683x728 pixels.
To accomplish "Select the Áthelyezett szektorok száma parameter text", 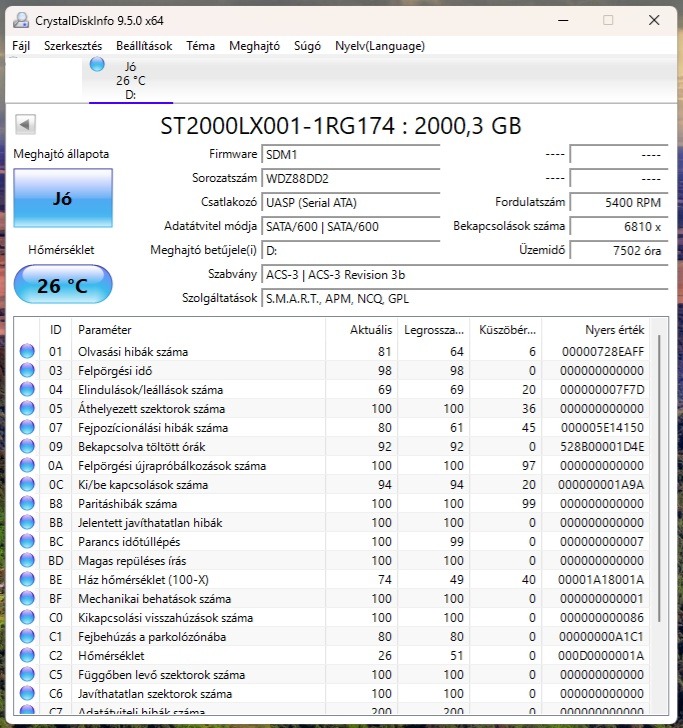I will pos(151,409).
